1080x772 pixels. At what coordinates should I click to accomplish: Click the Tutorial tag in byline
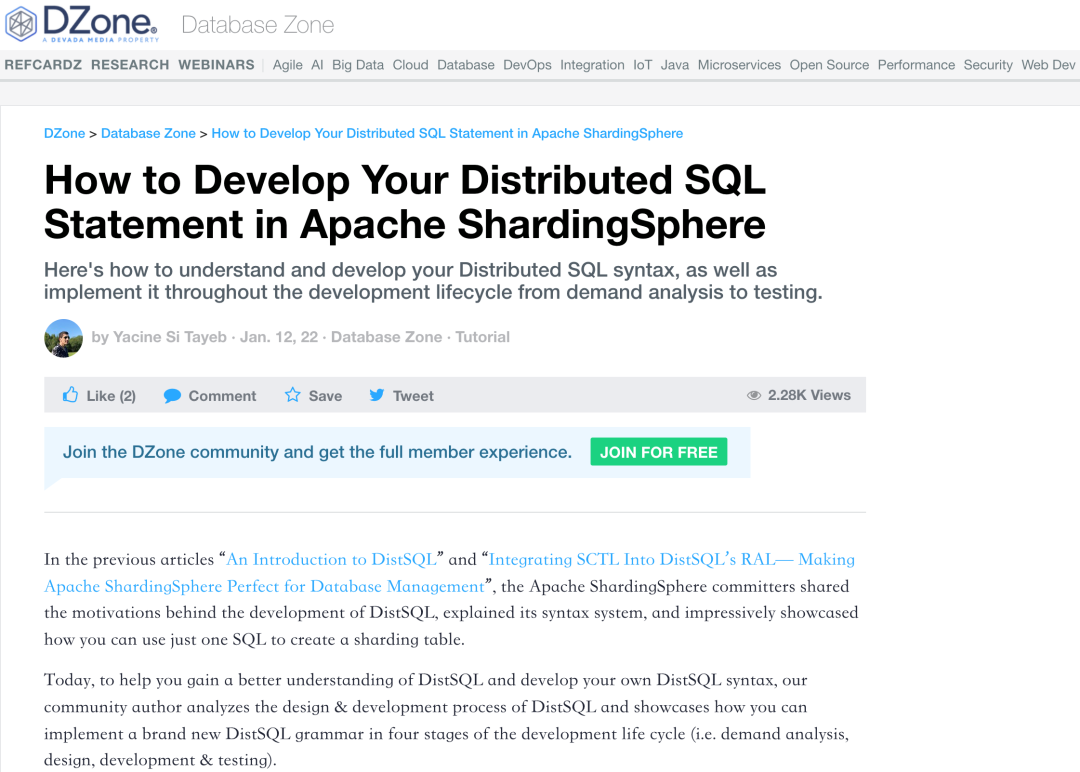click(x=482, y=337)
